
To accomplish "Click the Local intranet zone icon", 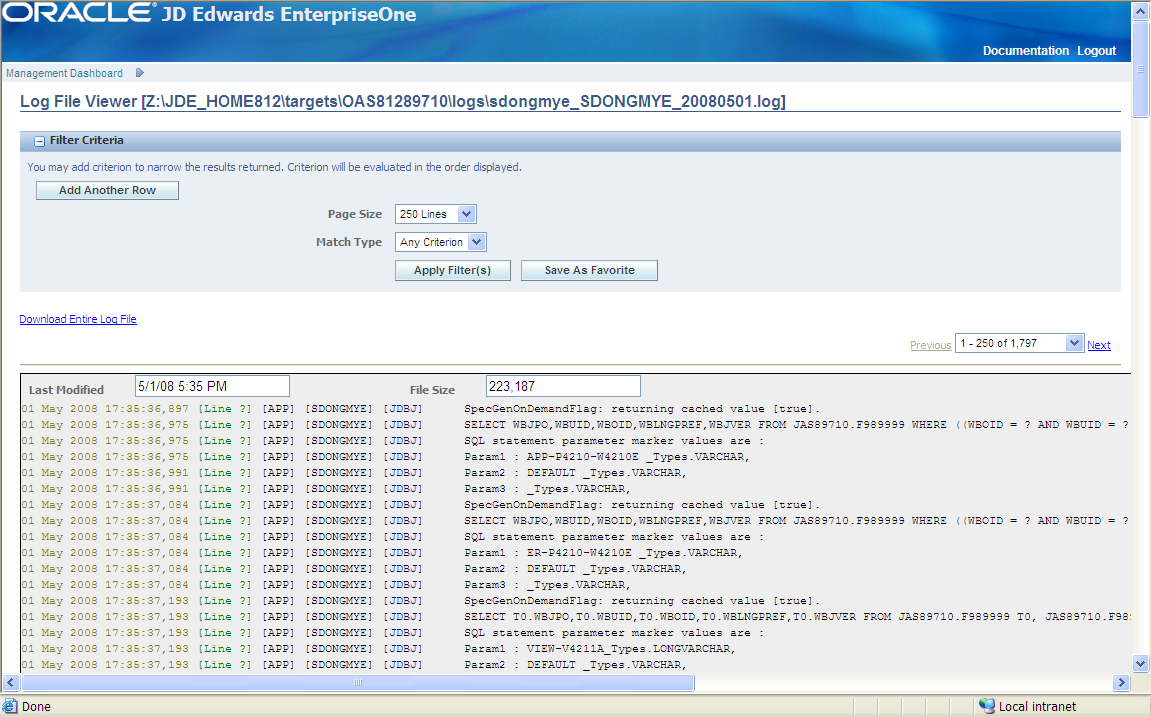I will [x=987, y=706].
